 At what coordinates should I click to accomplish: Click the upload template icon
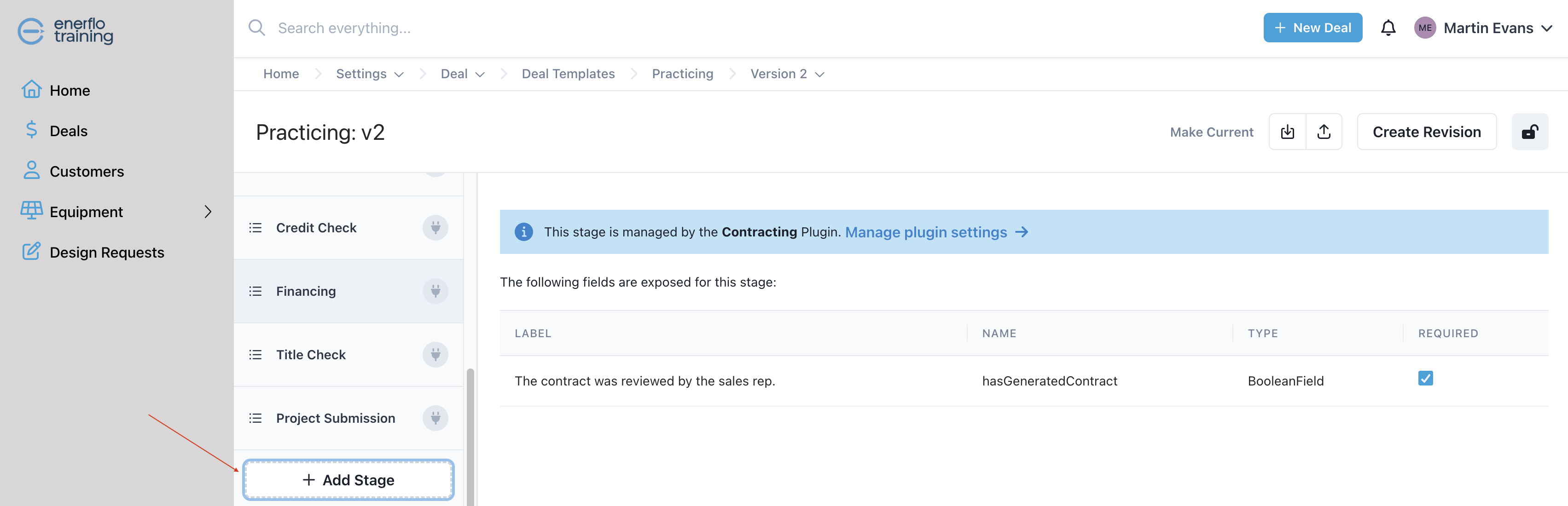(1324, 132)
